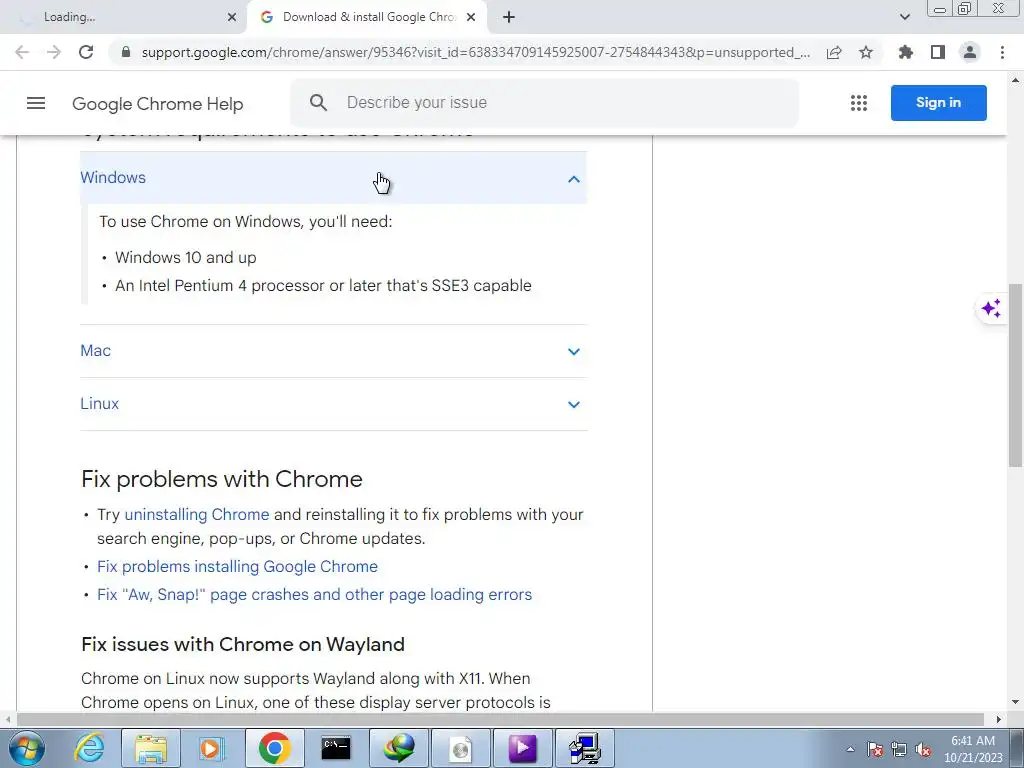The height and width of the screenshot is (768, 1024).
Task: Click the network tray icon
Action: click(x=899, y=749)
